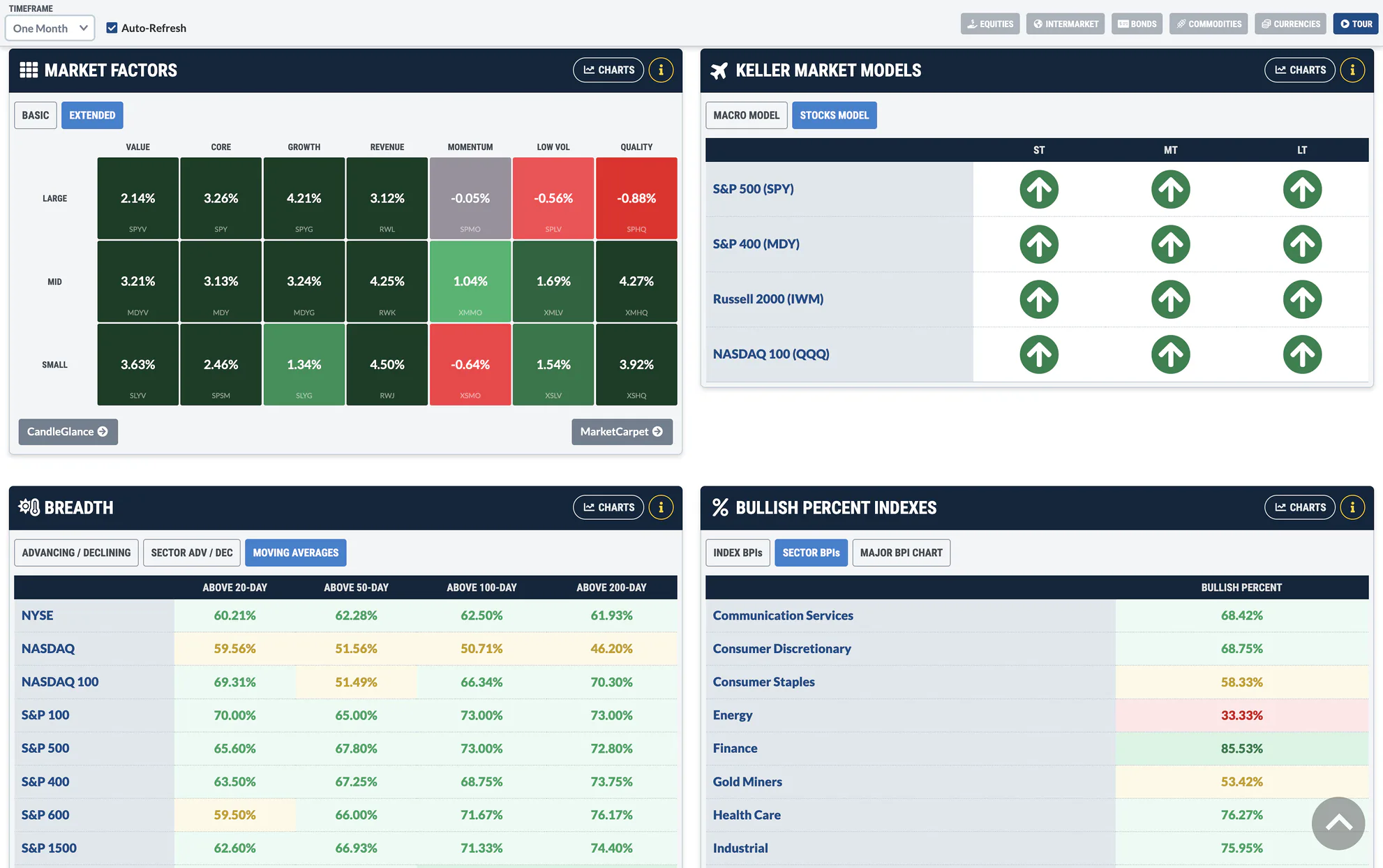Jump to Commodities section
This screenshot has height=868, width=1383.
[1209, 24]
